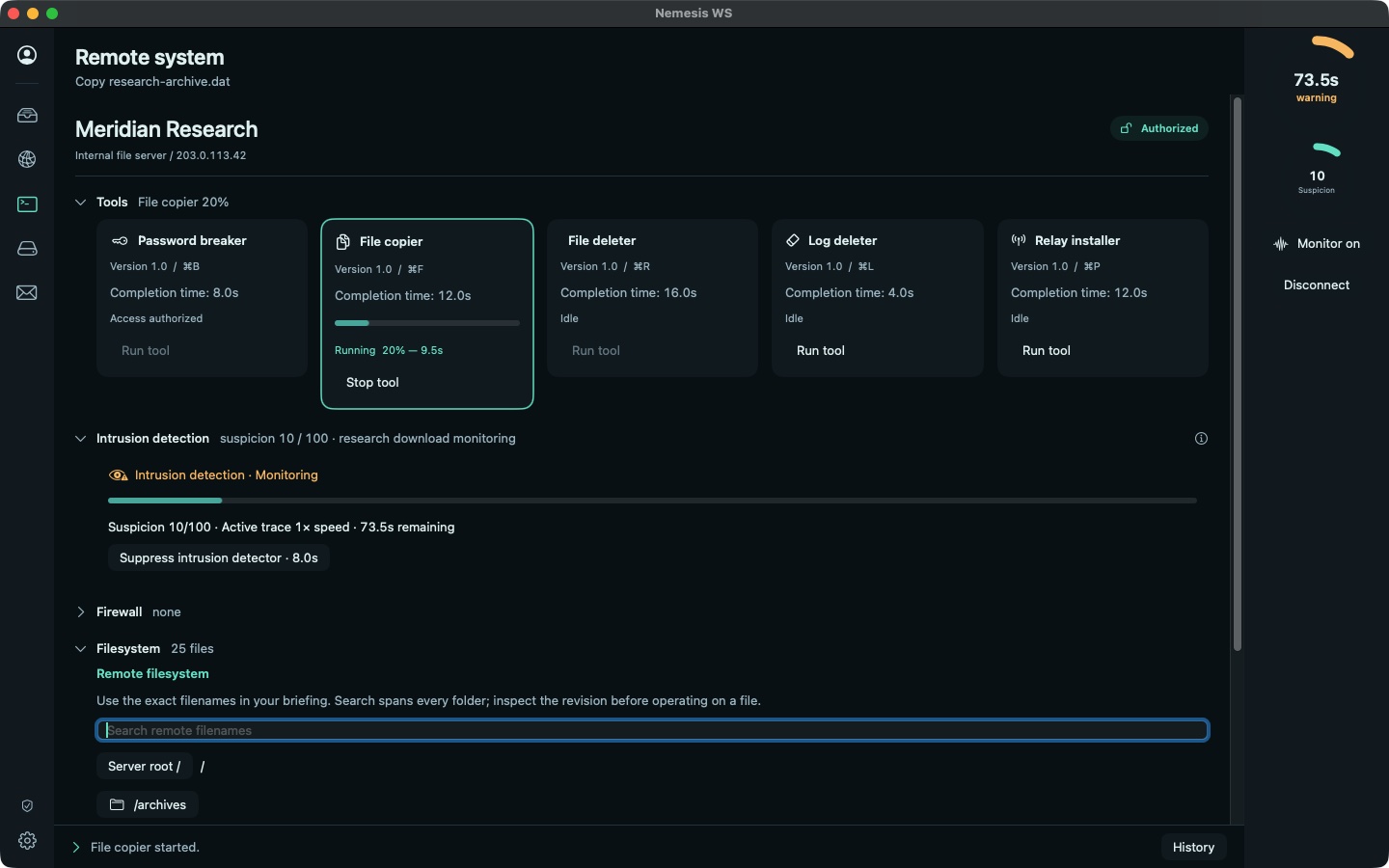Focus the Search remote filenames field
This screenshot has width=1389, height=868.
coord(652,730)
